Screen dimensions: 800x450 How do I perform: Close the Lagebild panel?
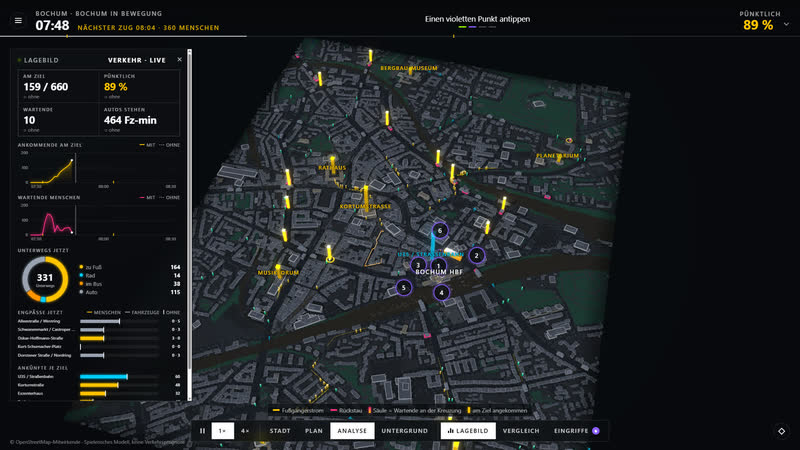[180, 60]
